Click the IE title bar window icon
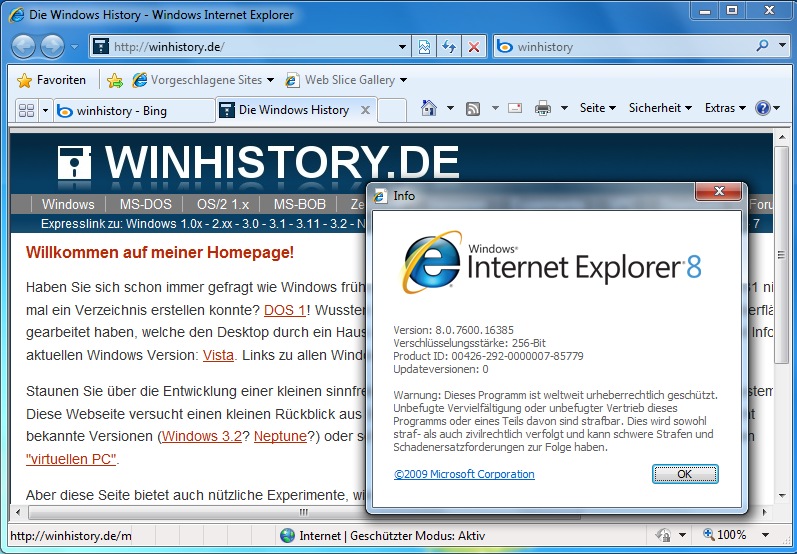The width and height of the screenshot is (797, 554). pyautogui.click(x=17, y=14)
